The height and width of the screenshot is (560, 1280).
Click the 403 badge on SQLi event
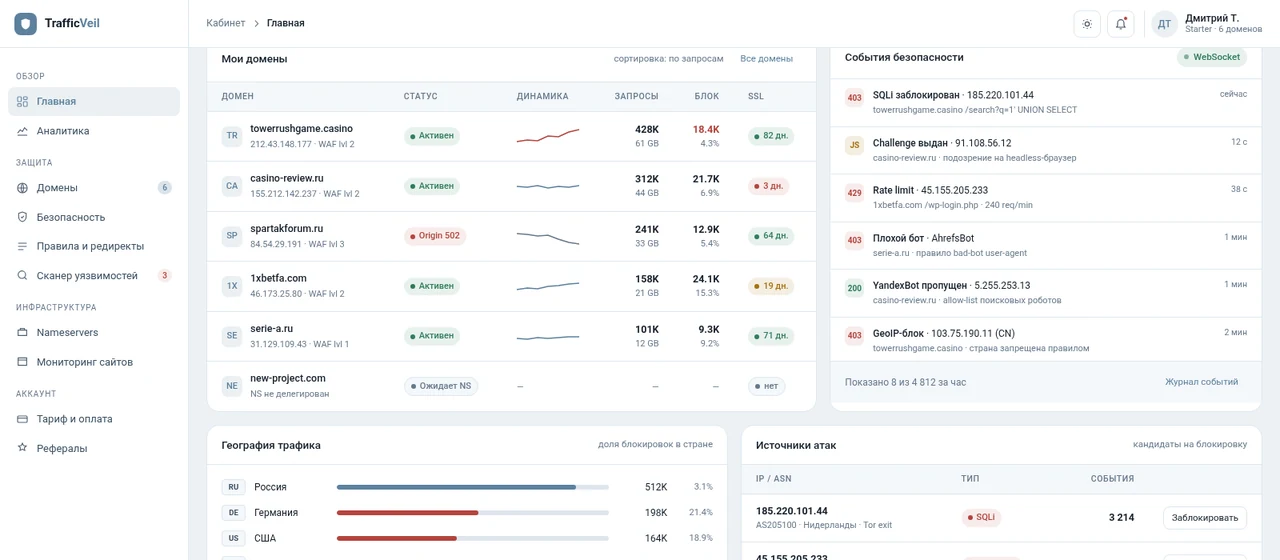(854, 98)
